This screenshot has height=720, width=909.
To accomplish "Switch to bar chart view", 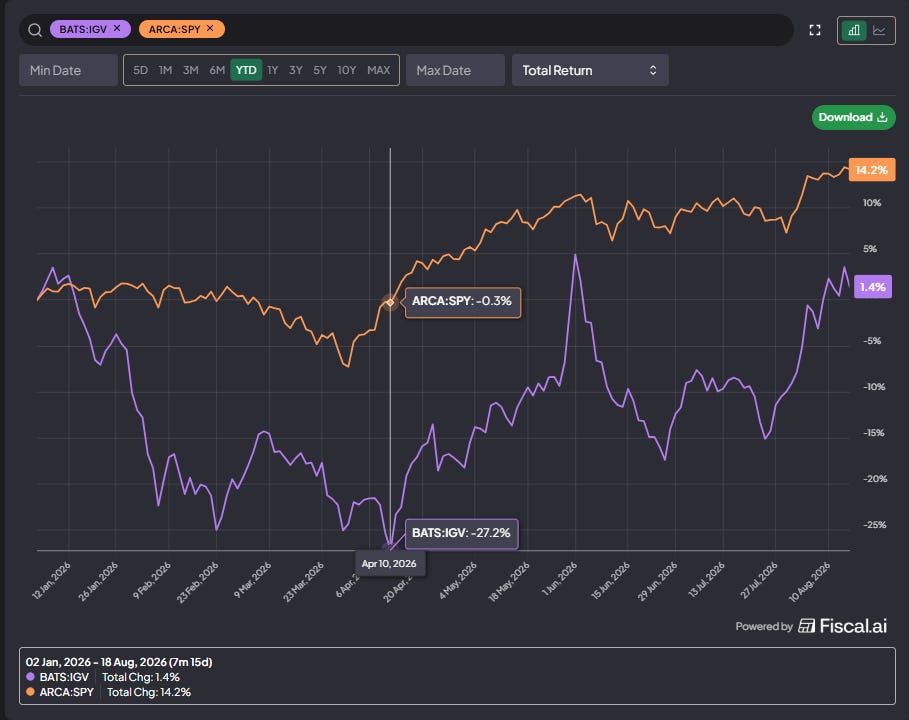I will point(854,30).
